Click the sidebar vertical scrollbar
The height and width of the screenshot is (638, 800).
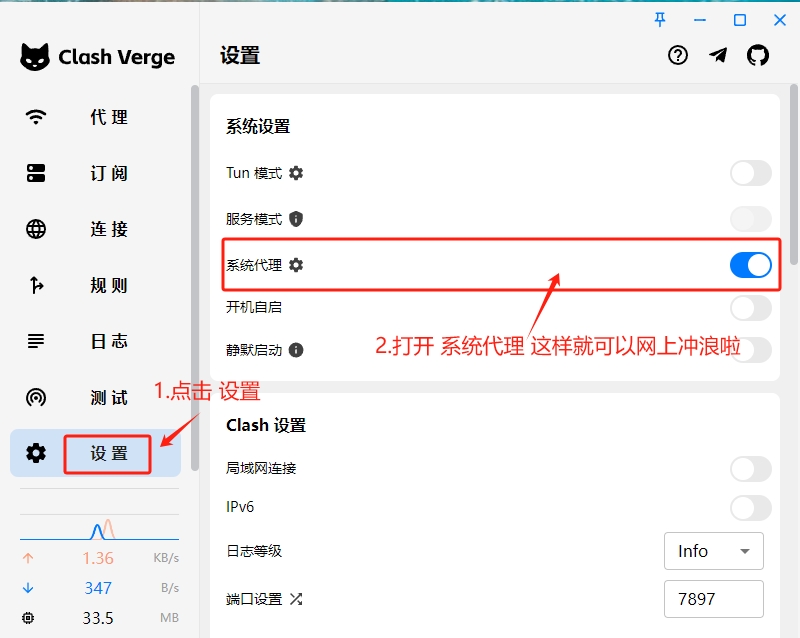194,278
